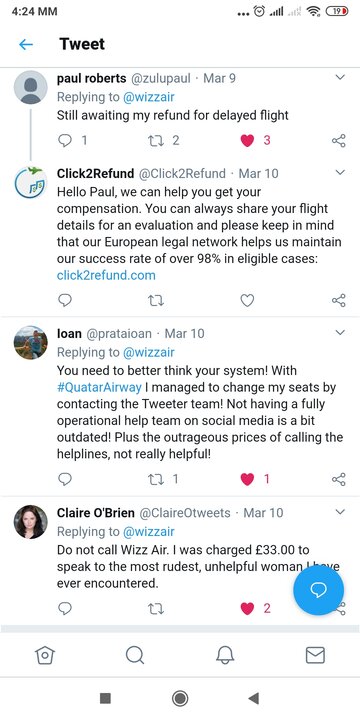Retweet Ioan's tweet about QuatarAirway

pyautogui.click(x=156, y=479)
